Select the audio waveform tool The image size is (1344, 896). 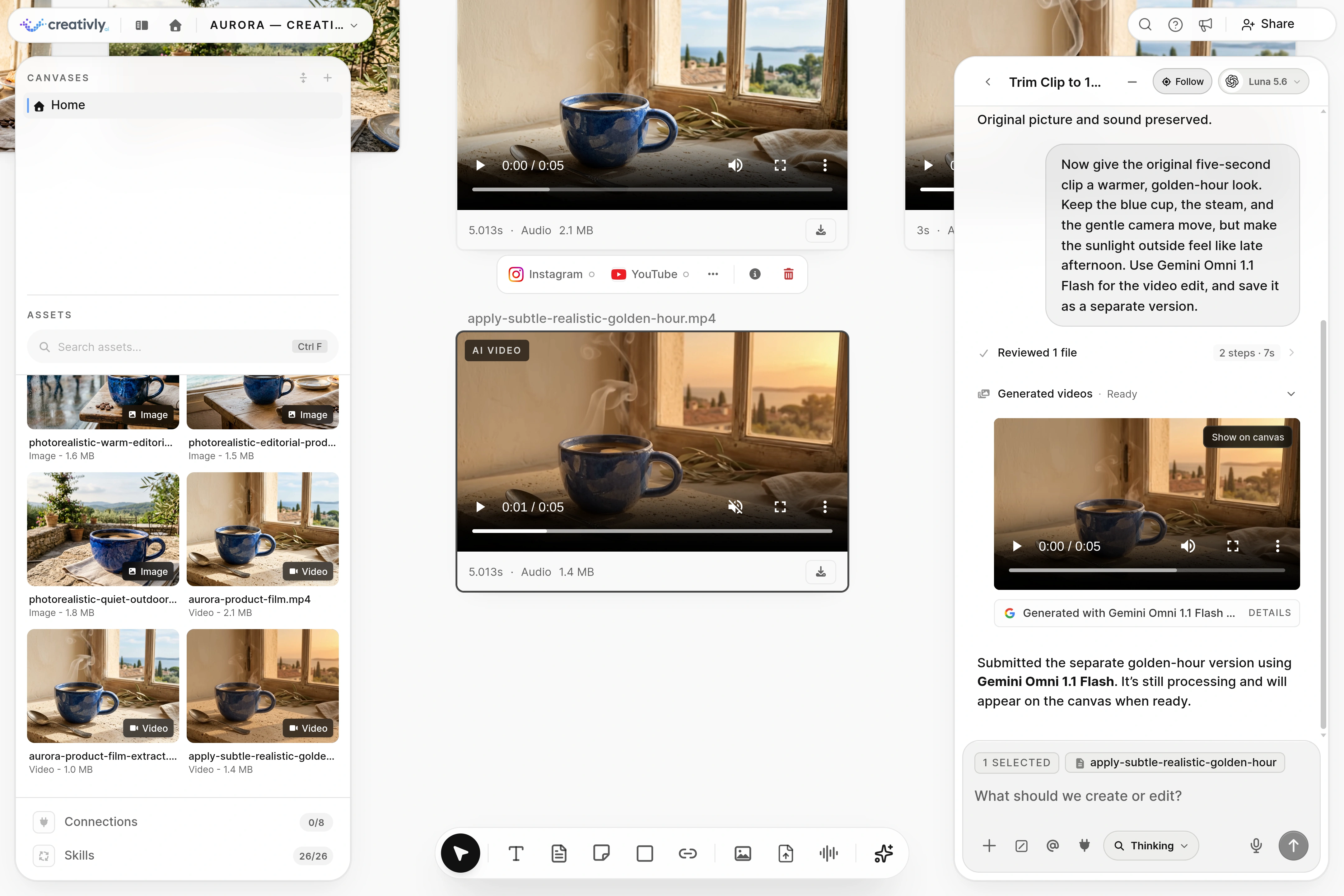click(828, 854)
